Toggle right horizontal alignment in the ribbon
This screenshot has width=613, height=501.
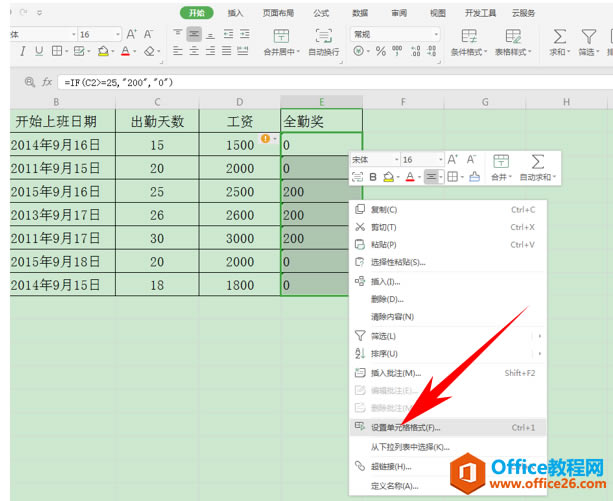pyautogui.click(x=210, y=51)
